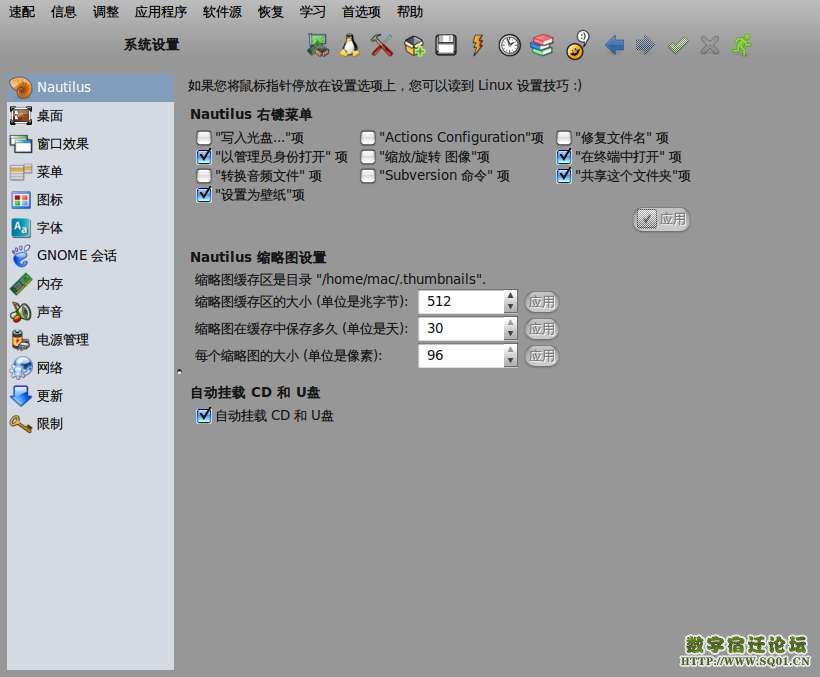Screen dimensions: 820x677
Task: Open the 速配 menu
Action: 22,12
